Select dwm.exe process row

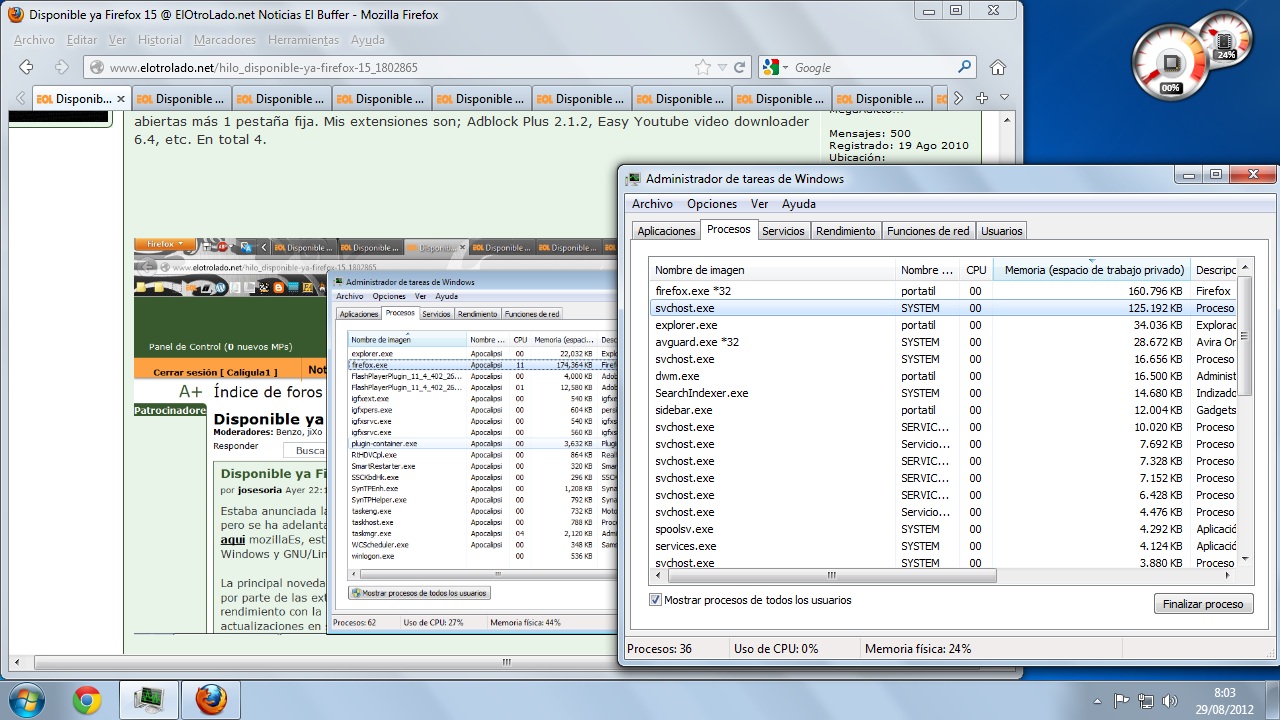[x=943, y=376]
